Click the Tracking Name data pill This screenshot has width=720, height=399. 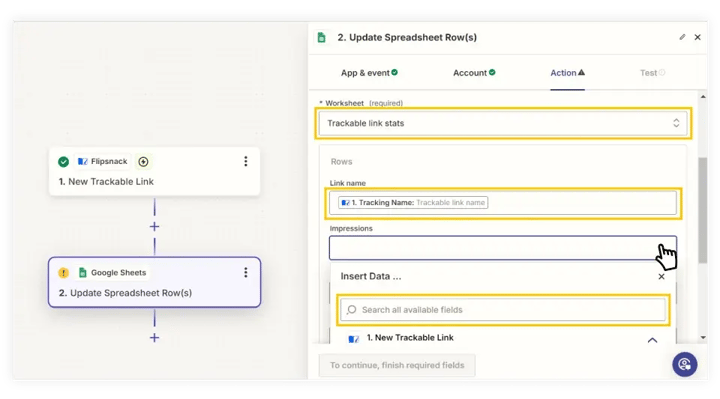[x=413, y=202]
